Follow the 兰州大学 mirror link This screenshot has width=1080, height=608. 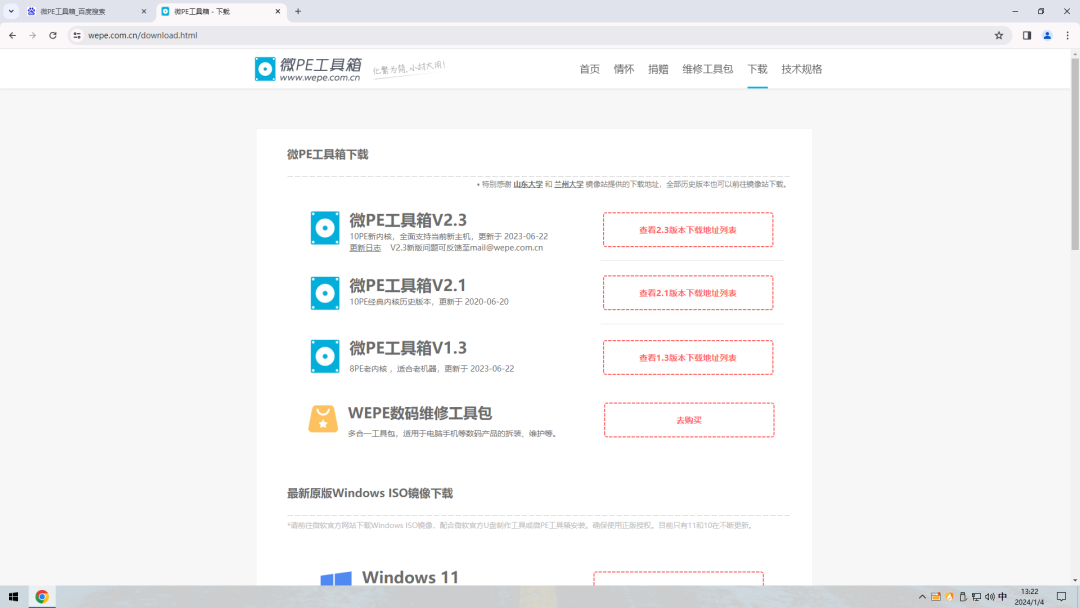pos(569,184)
